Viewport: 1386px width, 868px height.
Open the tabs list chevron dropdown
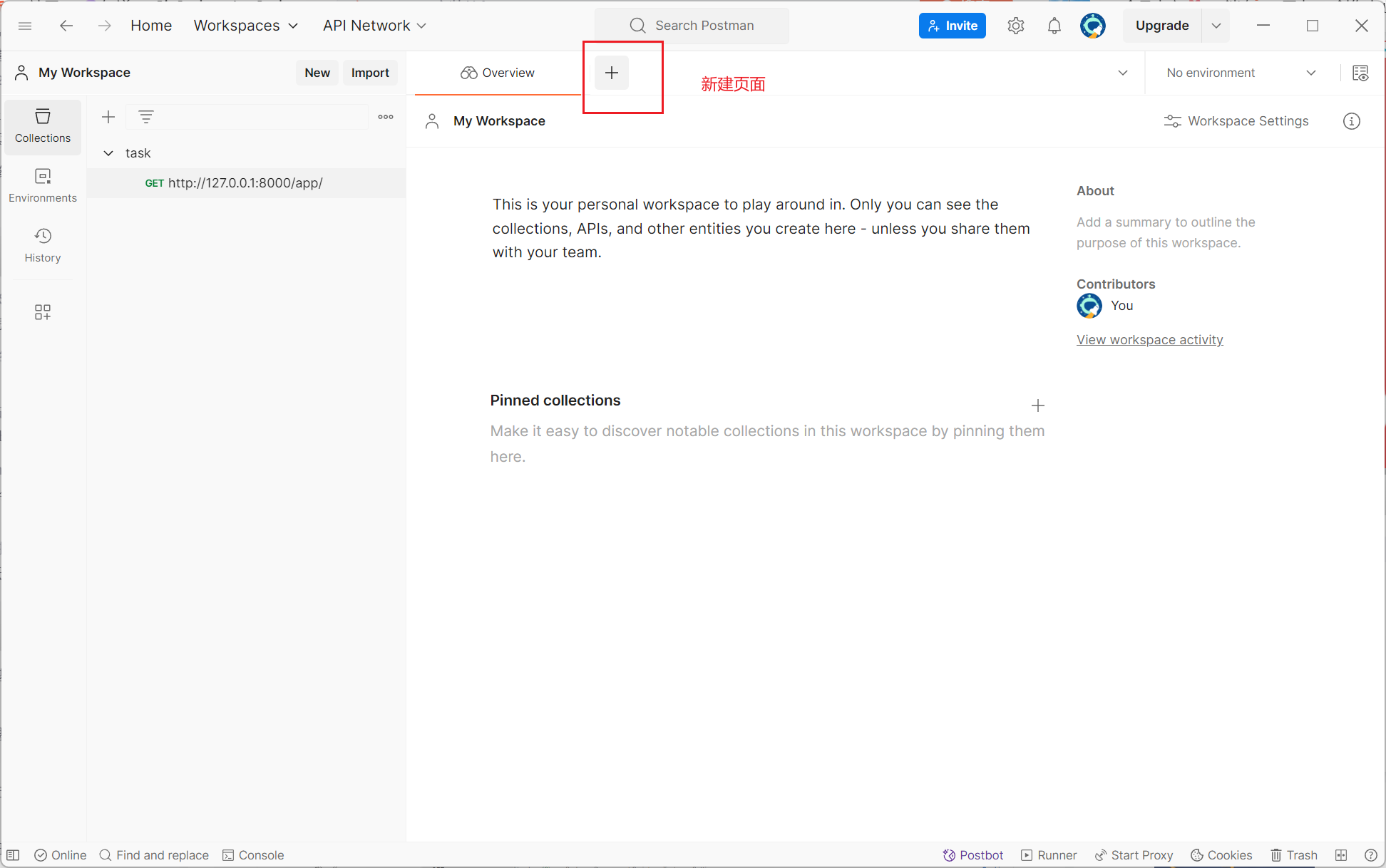click(x=1123, y=73)
